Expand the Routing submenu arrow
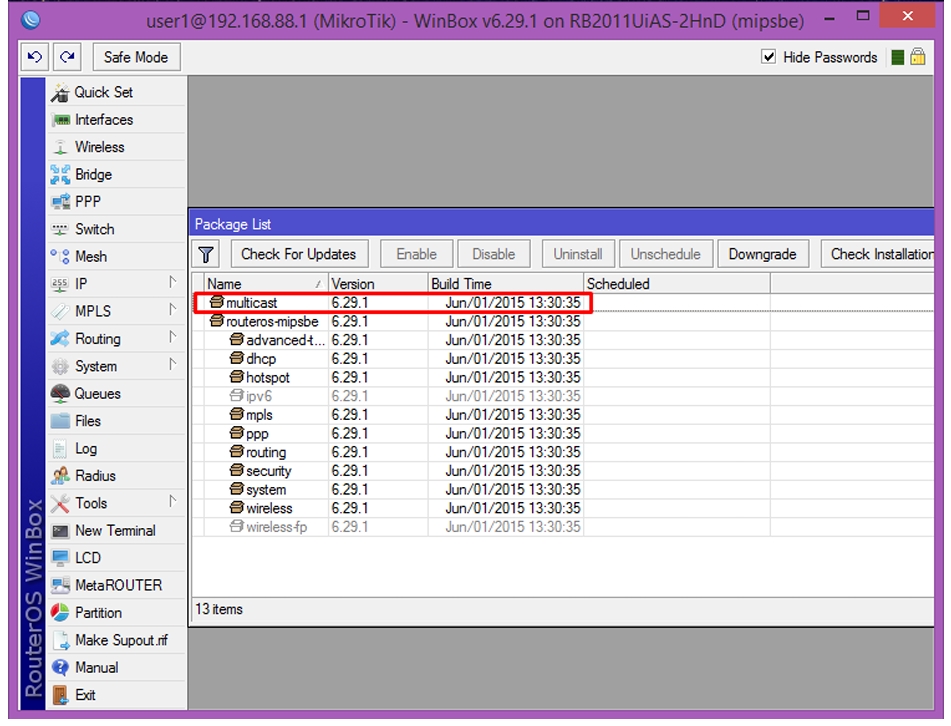Image resolution: width=951 pixels, height=726 pixels. point(173,337)
